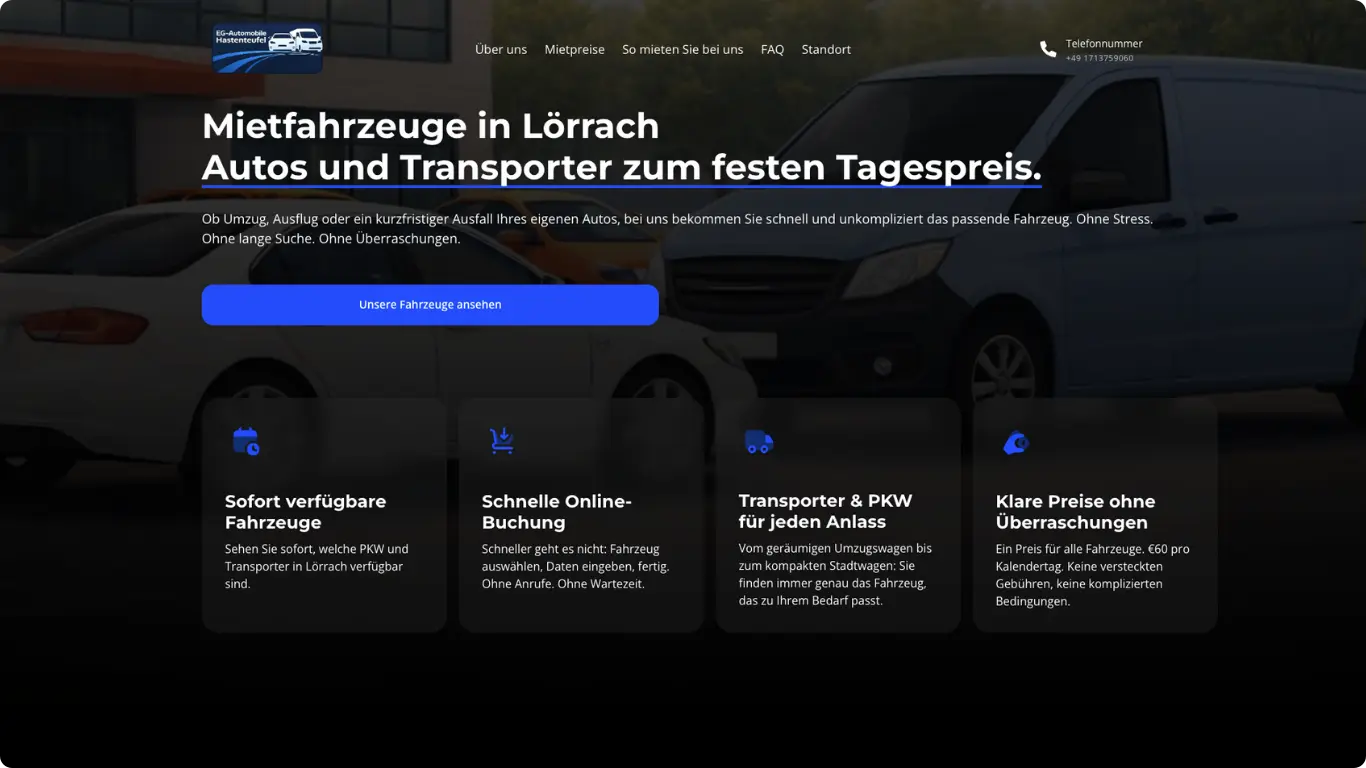
Task: Navigate to the Standort section
Action: pos(826,49)
